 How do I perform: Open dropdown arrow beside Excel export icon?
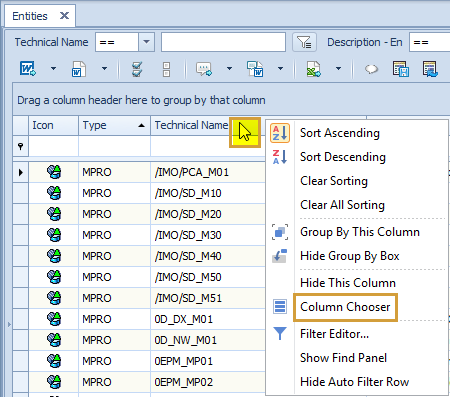[338, 69]
